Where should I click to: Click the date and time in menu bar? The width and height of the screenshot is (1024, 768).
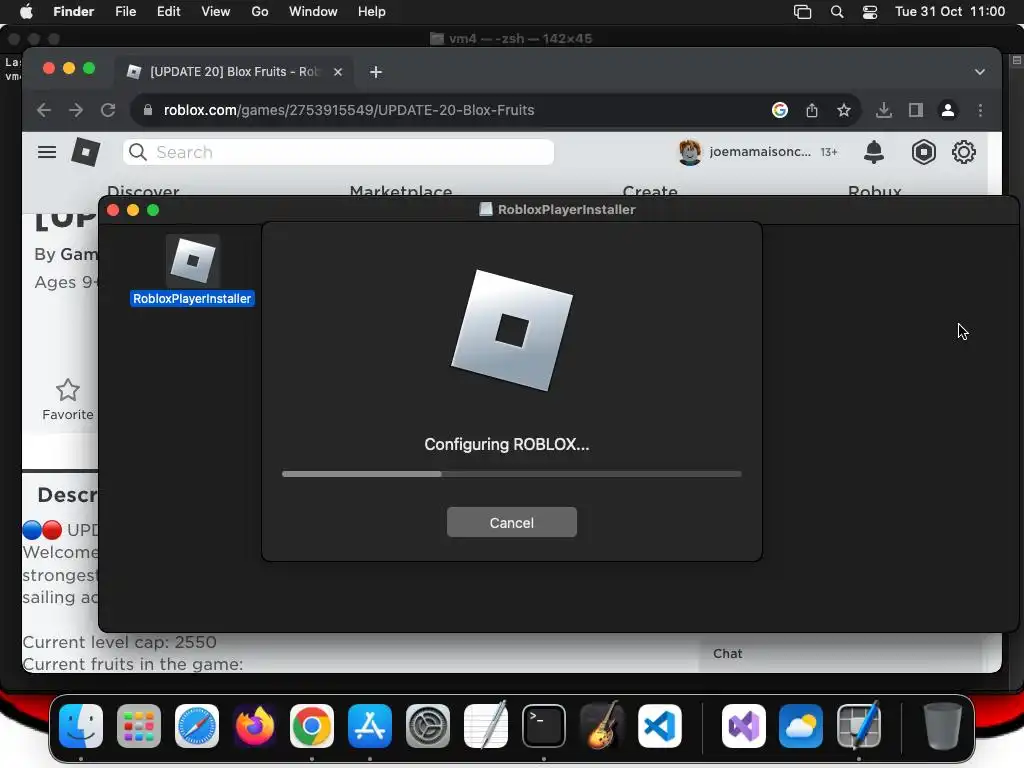coord(950,12)
